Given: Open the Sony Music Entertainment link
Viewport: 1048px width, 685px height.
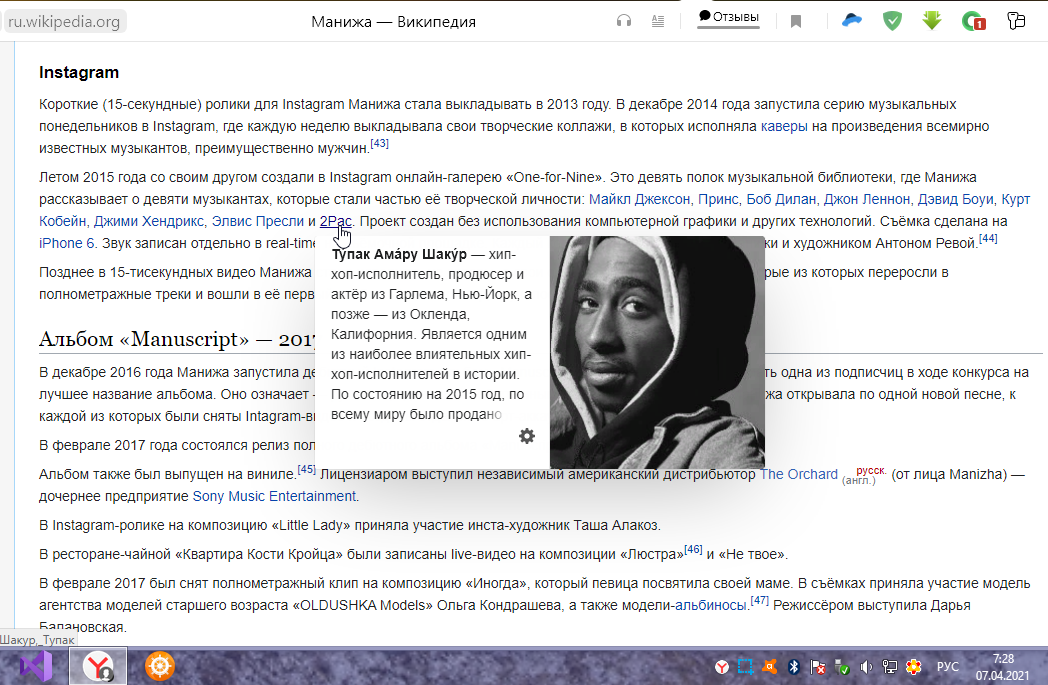Looking at the screenshot, I should pos(274,497).
